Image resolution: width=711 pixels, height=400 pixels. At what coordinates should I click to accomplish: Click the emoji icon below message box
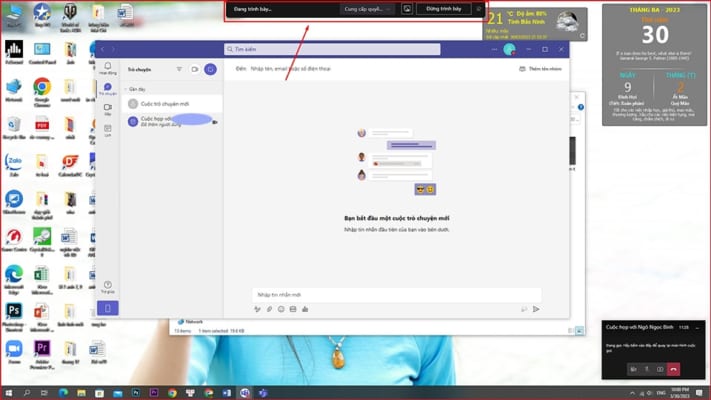pyautogui.click(x=281, y=309)
